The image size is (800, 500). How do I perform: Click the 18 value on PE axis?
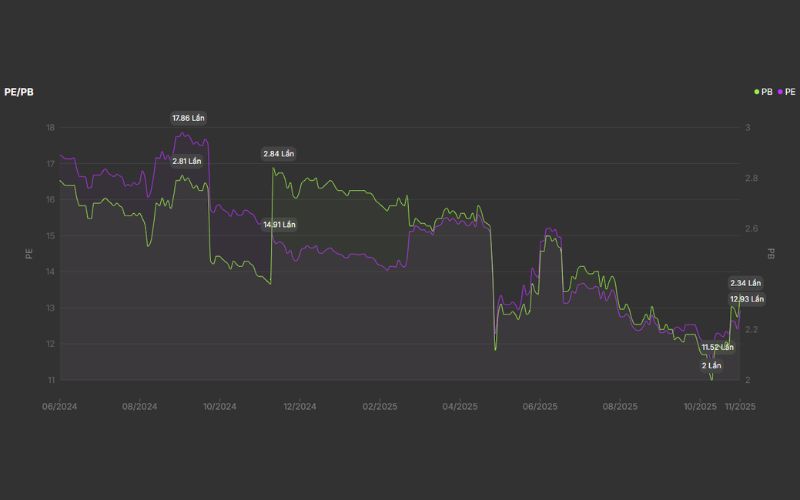[50, 128]
